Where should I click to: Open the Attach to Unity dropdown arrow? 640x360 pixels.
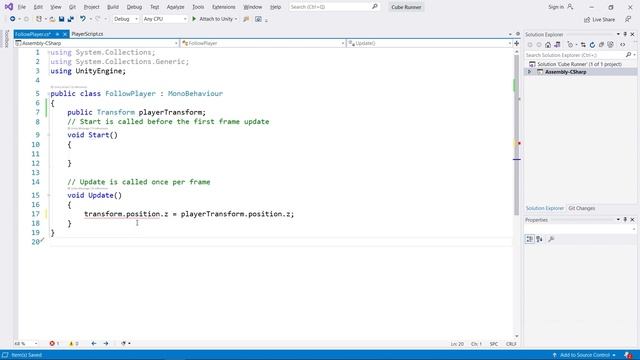(x=236, y=19)
